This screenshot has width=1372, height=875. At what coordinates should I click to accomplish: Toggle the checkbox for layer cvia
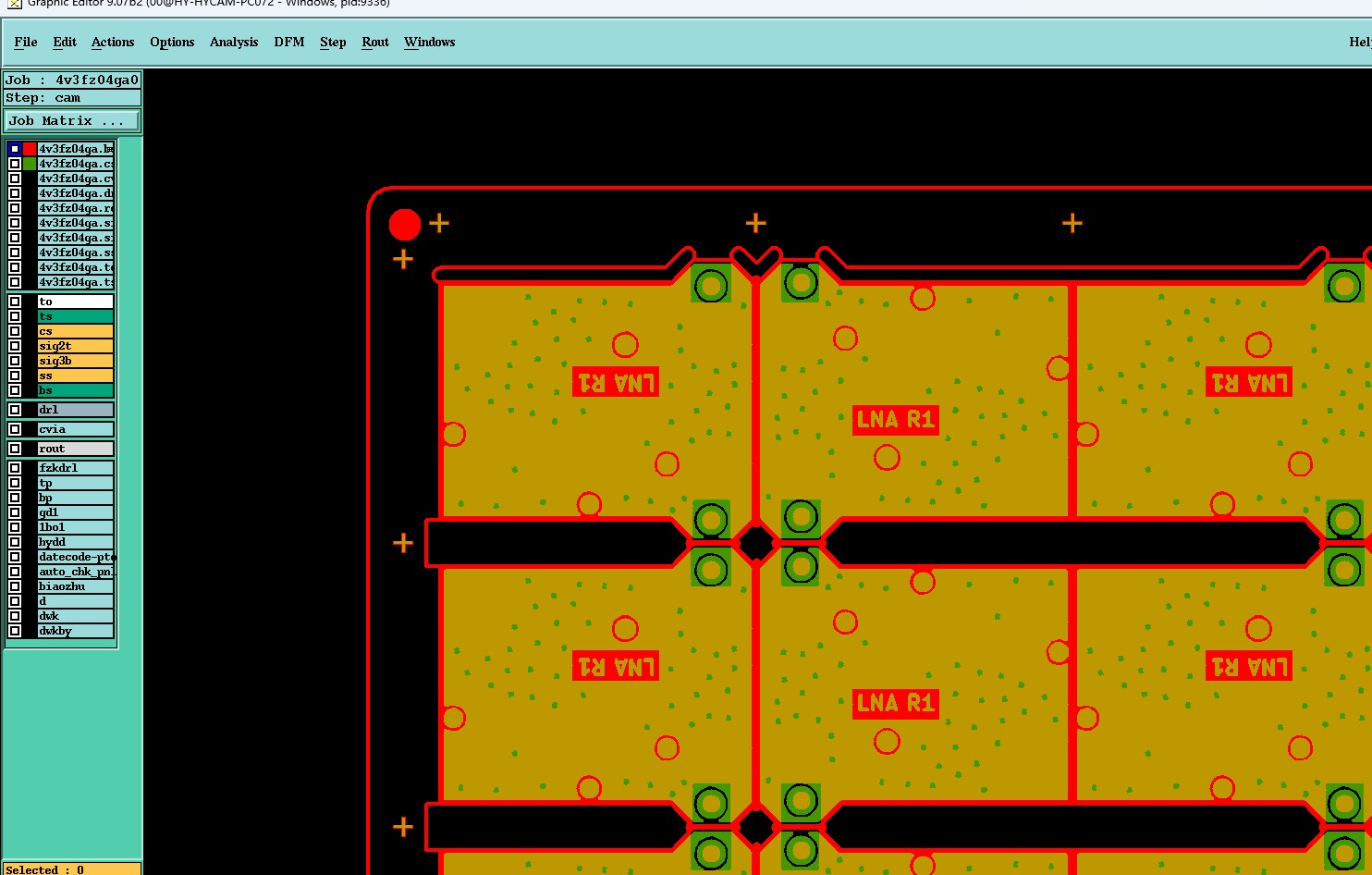coord(15,429)
